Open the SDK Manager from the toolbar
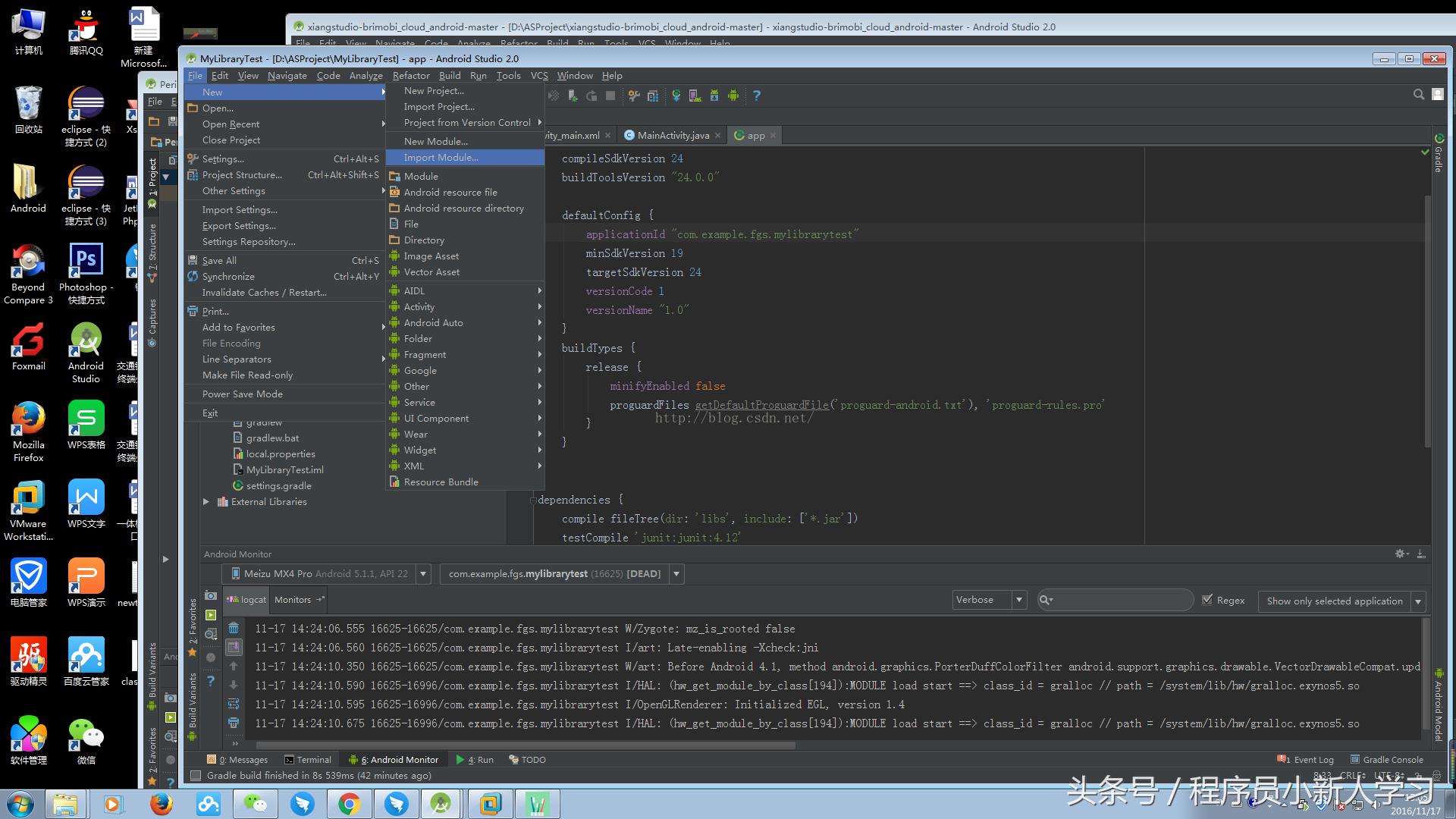This screenshot has width=1456, height=819. point(714,96)
